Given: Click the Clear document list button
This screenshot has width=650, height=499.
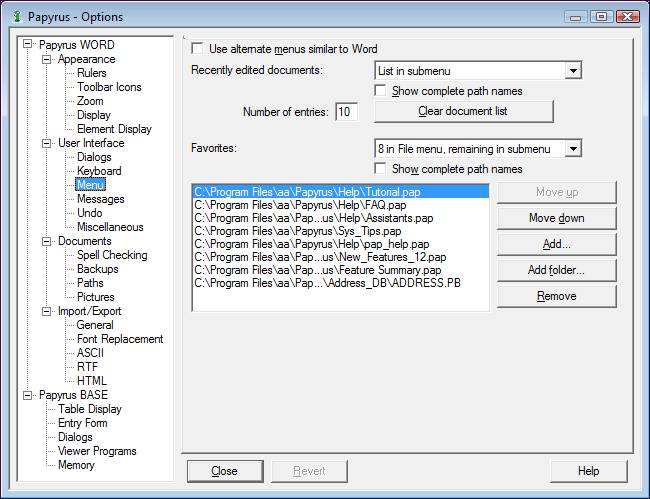Looking at the screenshot, I should point(463,111).
